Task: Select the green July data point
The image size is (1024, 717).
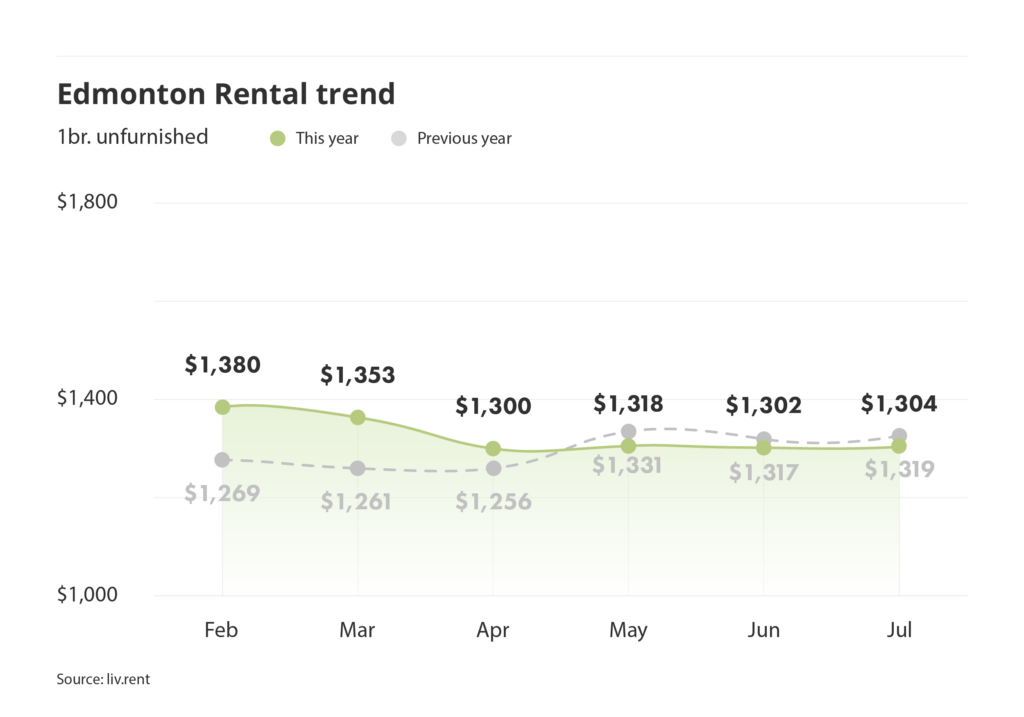Action: pos(899,446)
